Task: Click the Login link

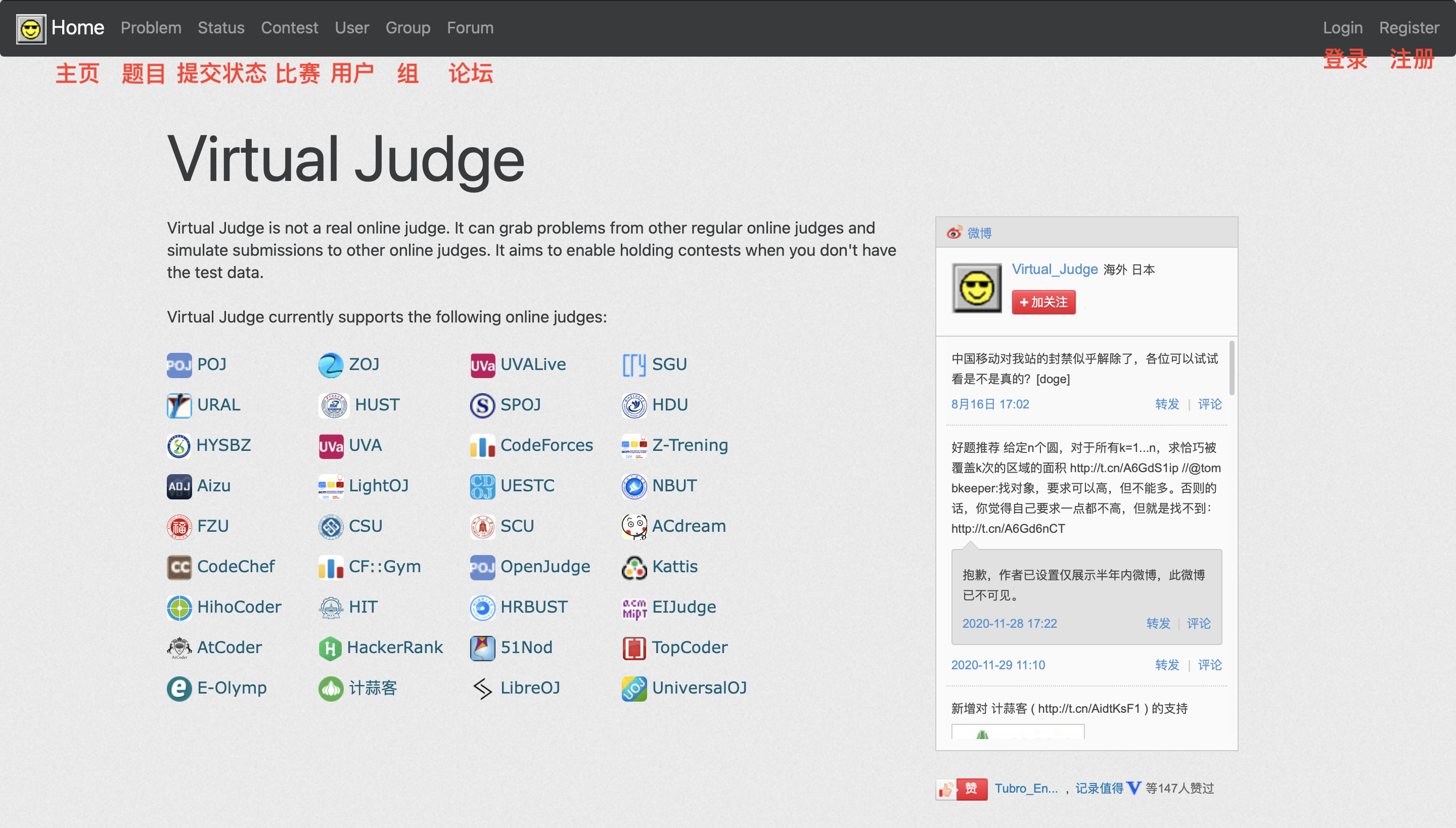Action: [x=1342, y=28]
